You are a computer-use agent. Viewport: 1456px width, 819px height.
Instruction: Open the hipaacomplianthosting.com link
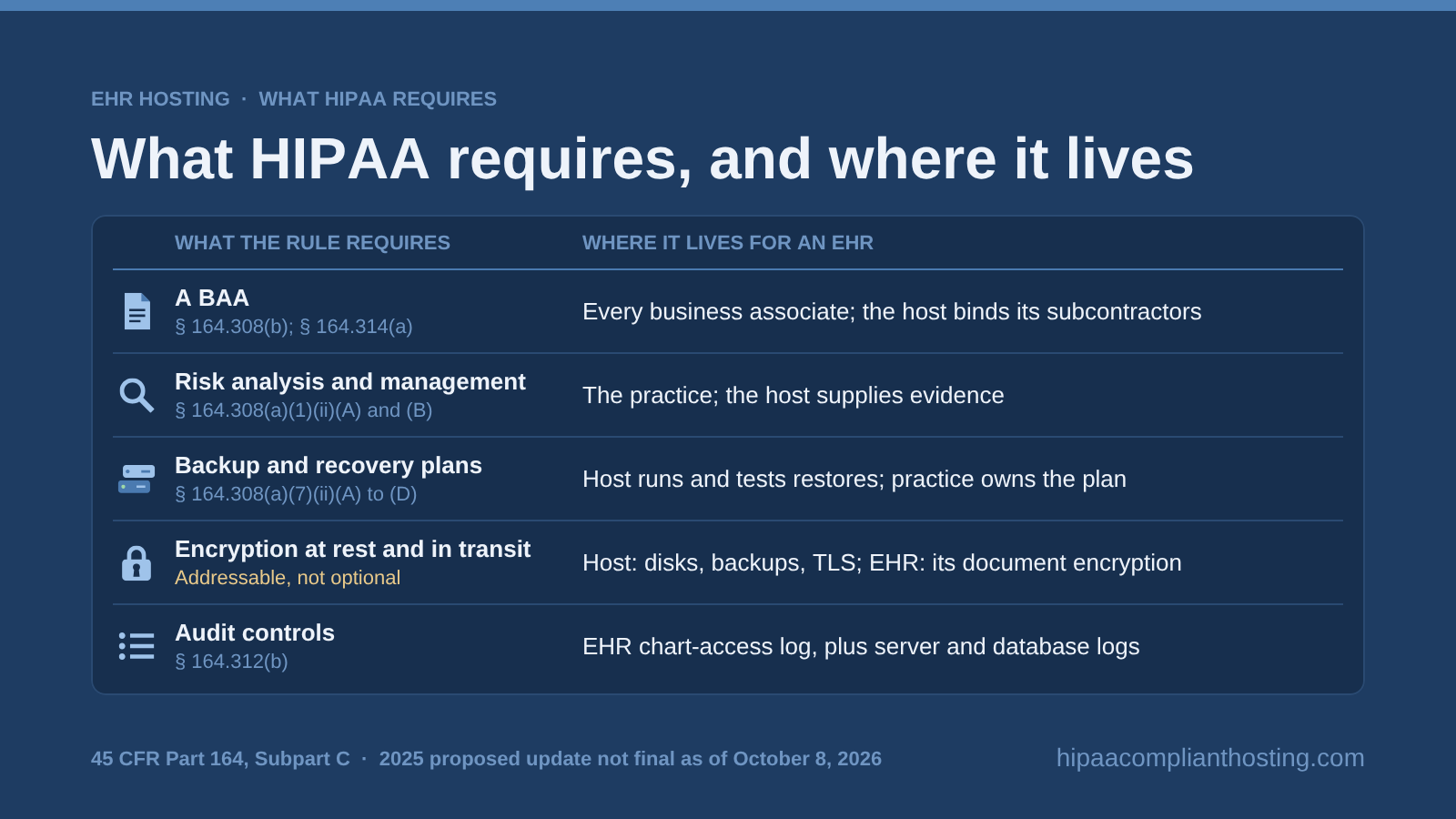click(1210, 758)
